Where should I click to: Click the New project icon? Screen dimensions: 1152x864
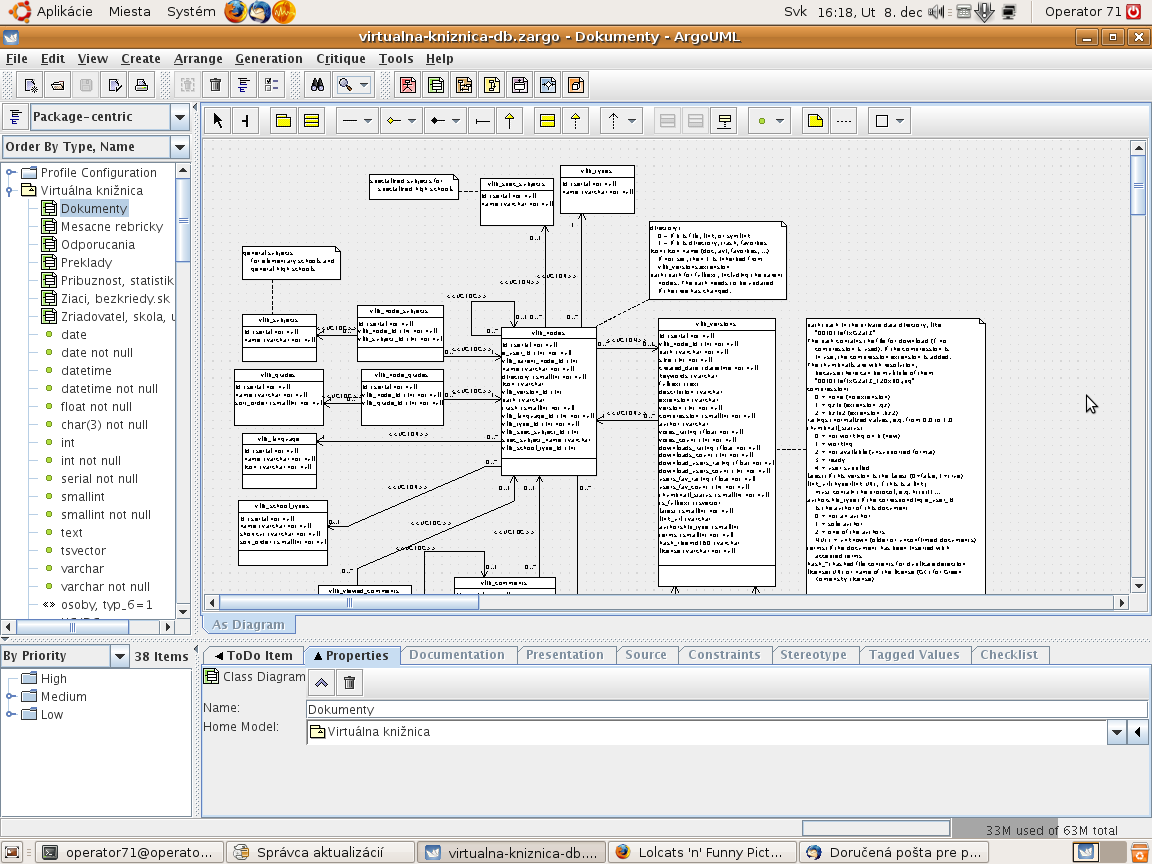coord(31,85)
